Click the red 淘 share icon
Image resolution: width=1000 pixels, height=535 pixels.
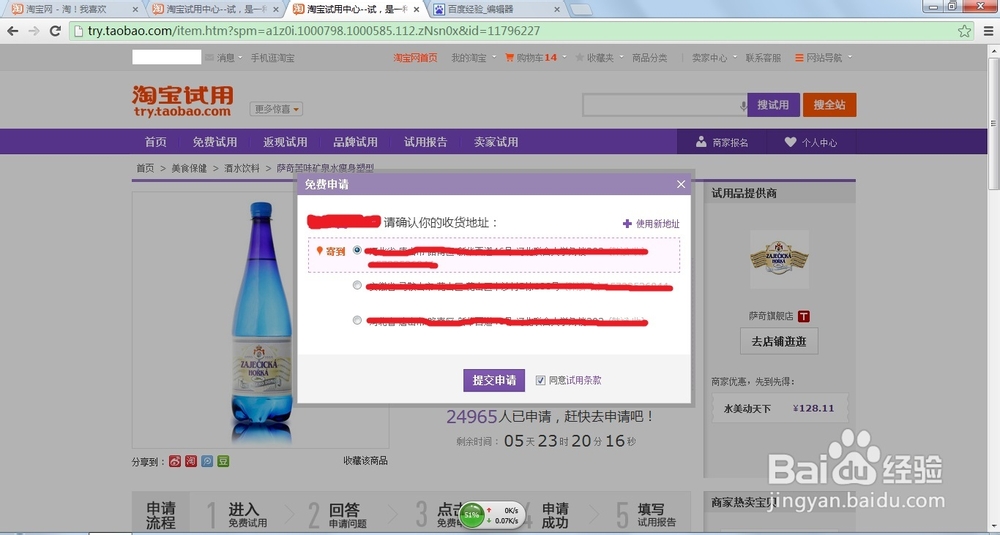point(191,461)
